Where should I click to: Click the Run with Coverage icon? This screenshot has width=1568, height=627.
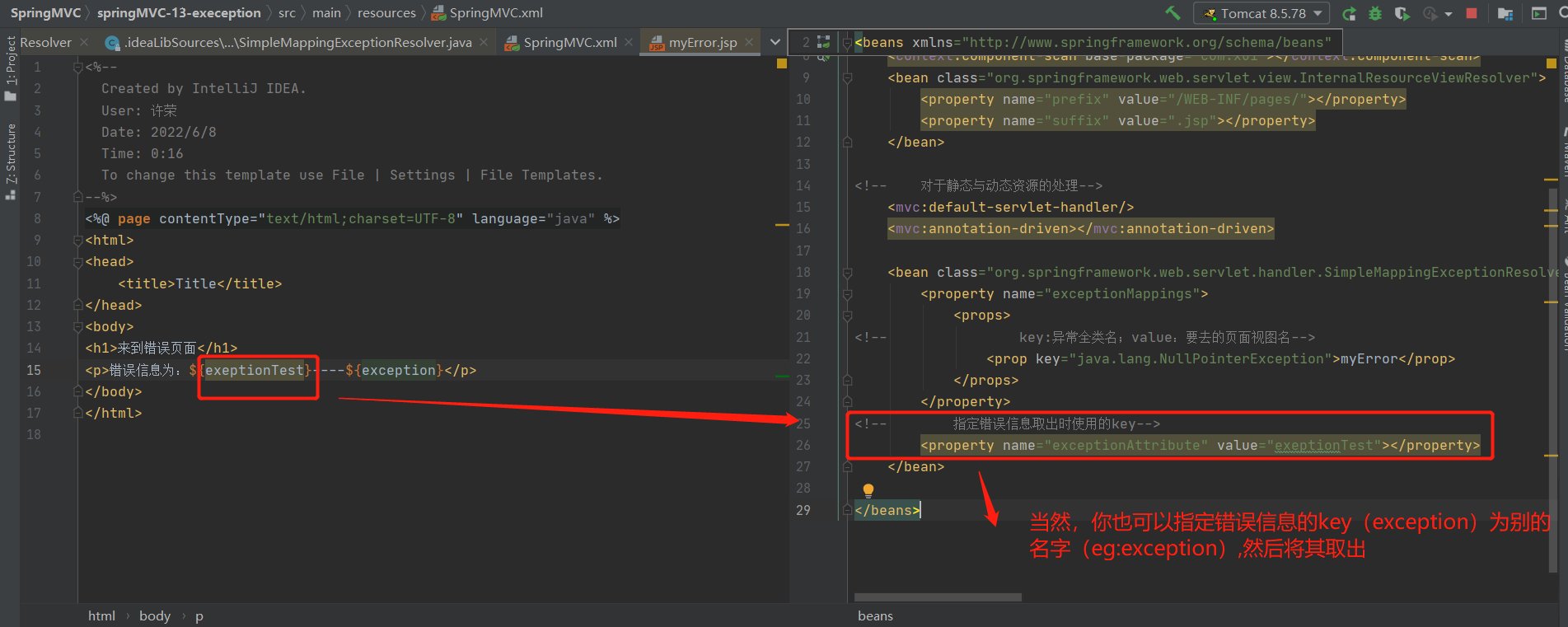point(1402,13)
